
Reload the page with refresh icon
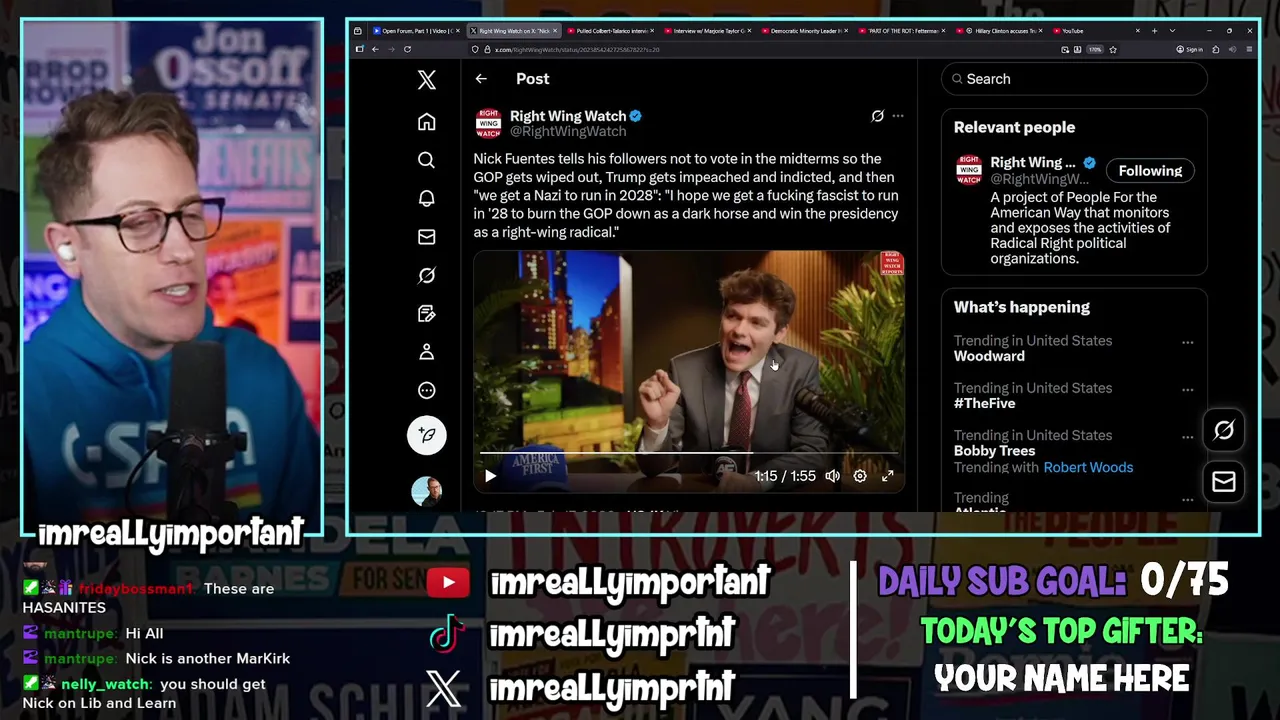[x=407, y=49]
